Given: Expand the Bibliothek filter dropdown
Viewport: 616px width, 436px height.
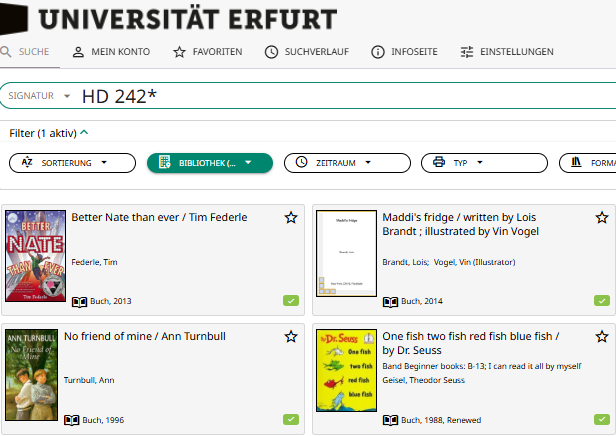Looking at the screenshot, I should 210,163.
